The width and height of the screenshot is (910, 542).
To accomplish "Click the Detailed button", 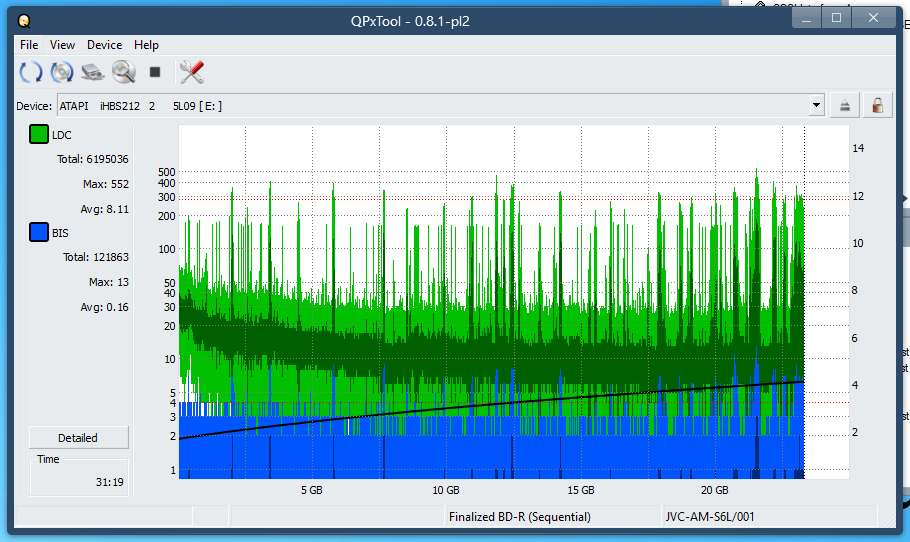I will tap(78, 438).
